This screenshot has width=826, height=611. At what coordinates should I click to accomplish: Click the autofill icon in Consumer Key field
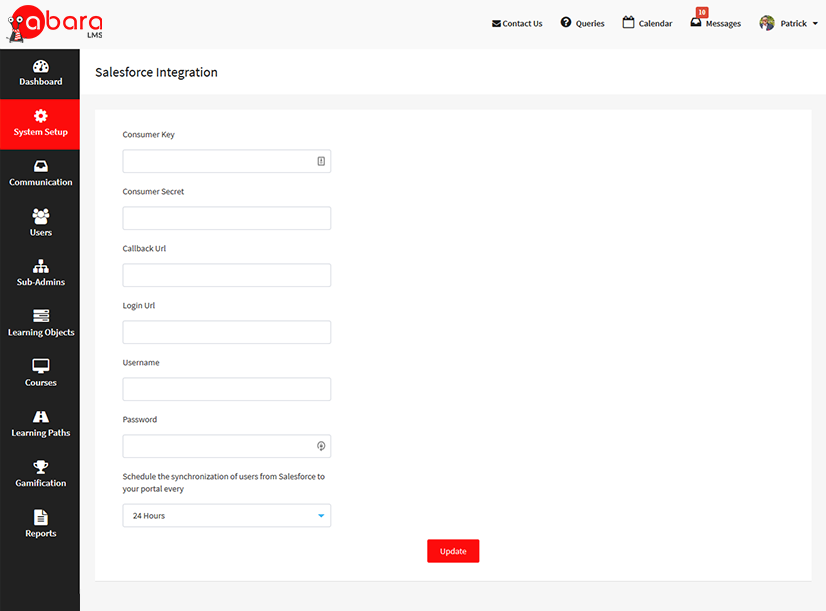click(321, 161)
